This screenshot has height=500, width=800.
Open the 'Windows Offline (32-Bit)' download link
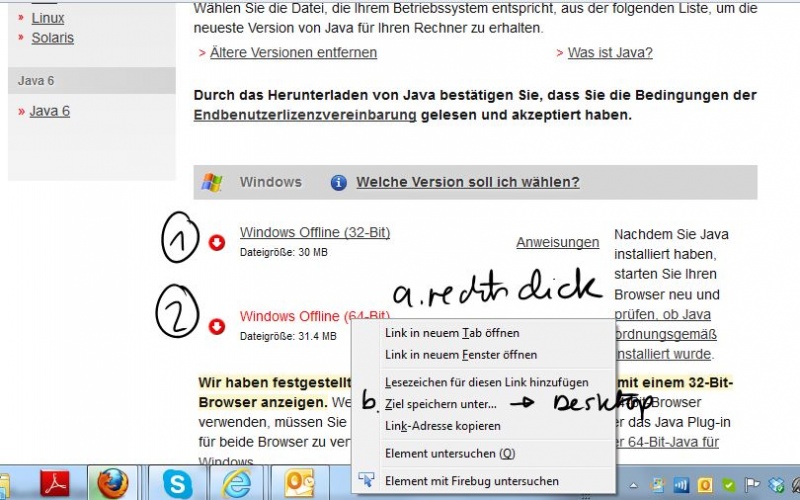pyautogui.click(x=315, y=232)
